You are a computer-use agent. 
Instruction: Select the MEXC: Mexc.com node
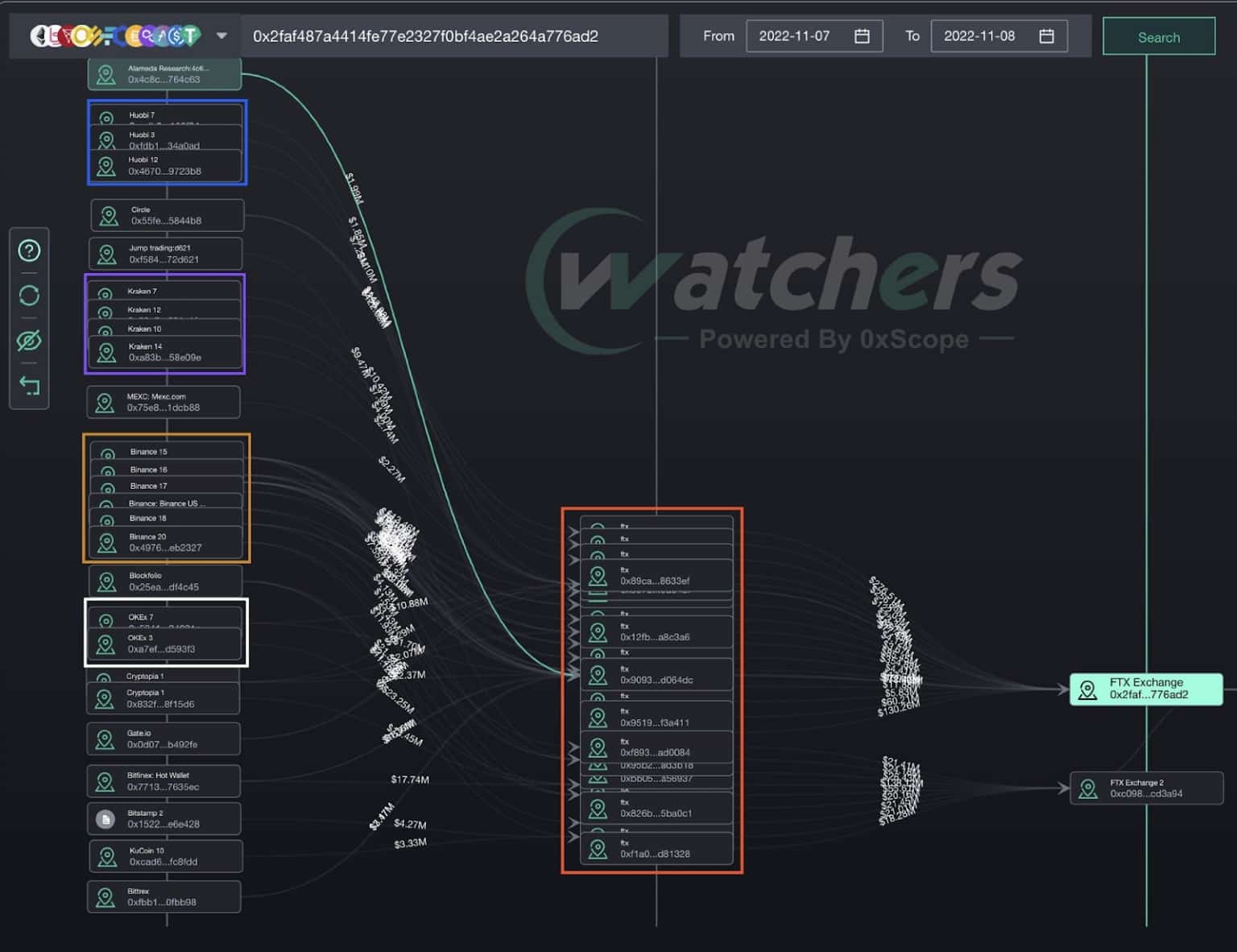[x=163, y=402]
